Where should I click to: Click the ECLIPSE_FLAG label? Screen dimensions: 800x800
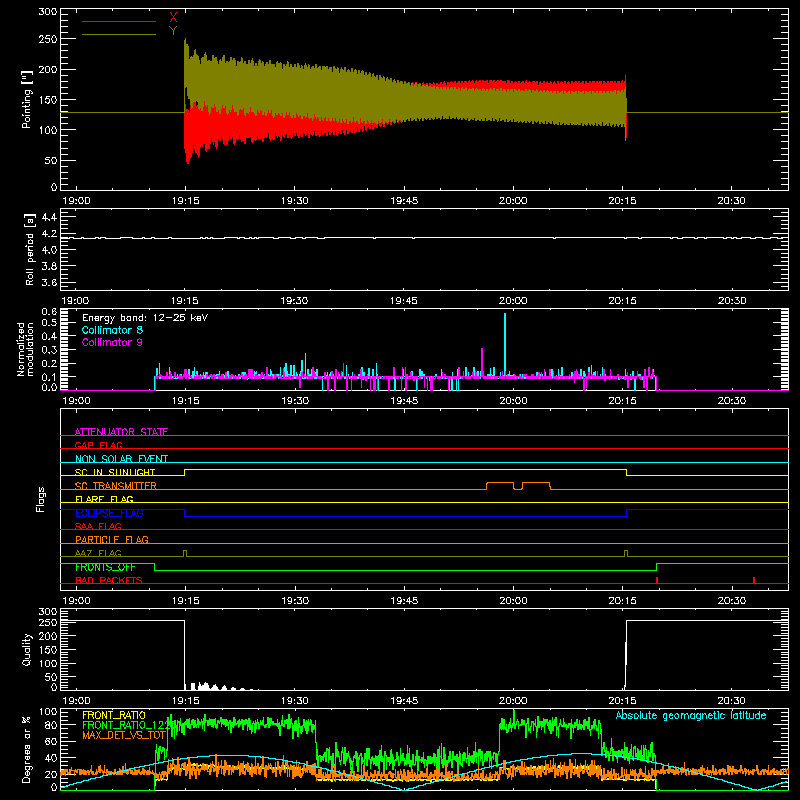pos(109,513)
